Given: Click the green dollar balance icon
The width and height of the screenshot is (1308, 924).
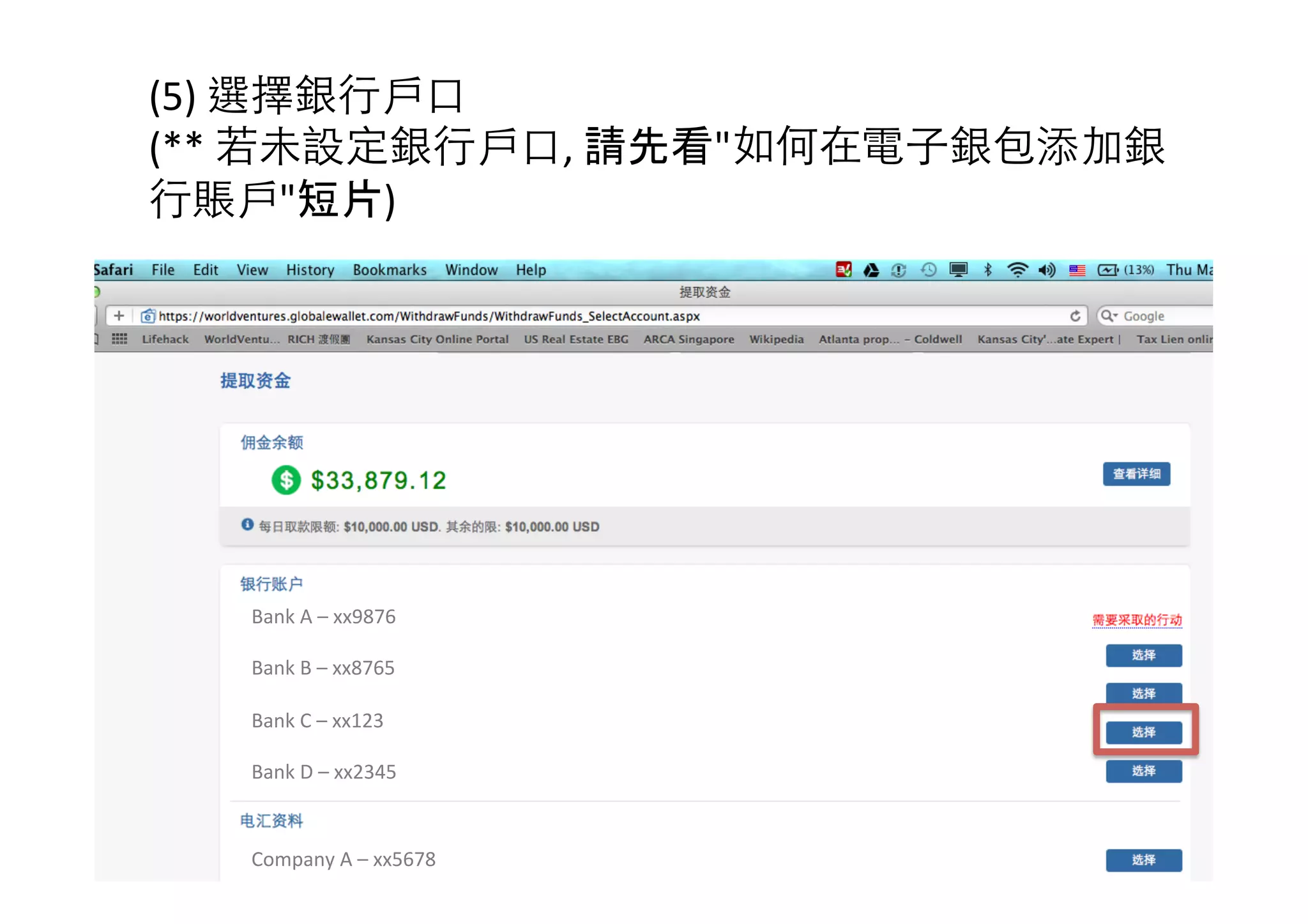Looking at the screenshot, I should (x=286, y=480).
